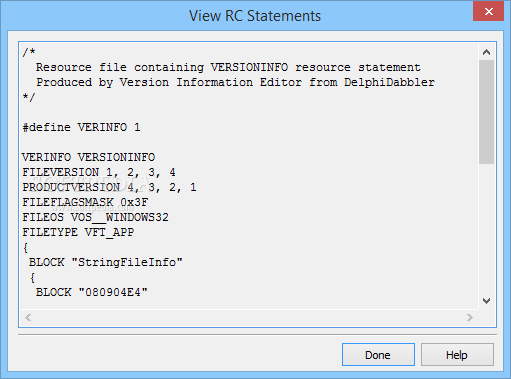Click the FILEOS VOS__WINDOWS32 line
The image size is (511, 379).
point(95,217)
